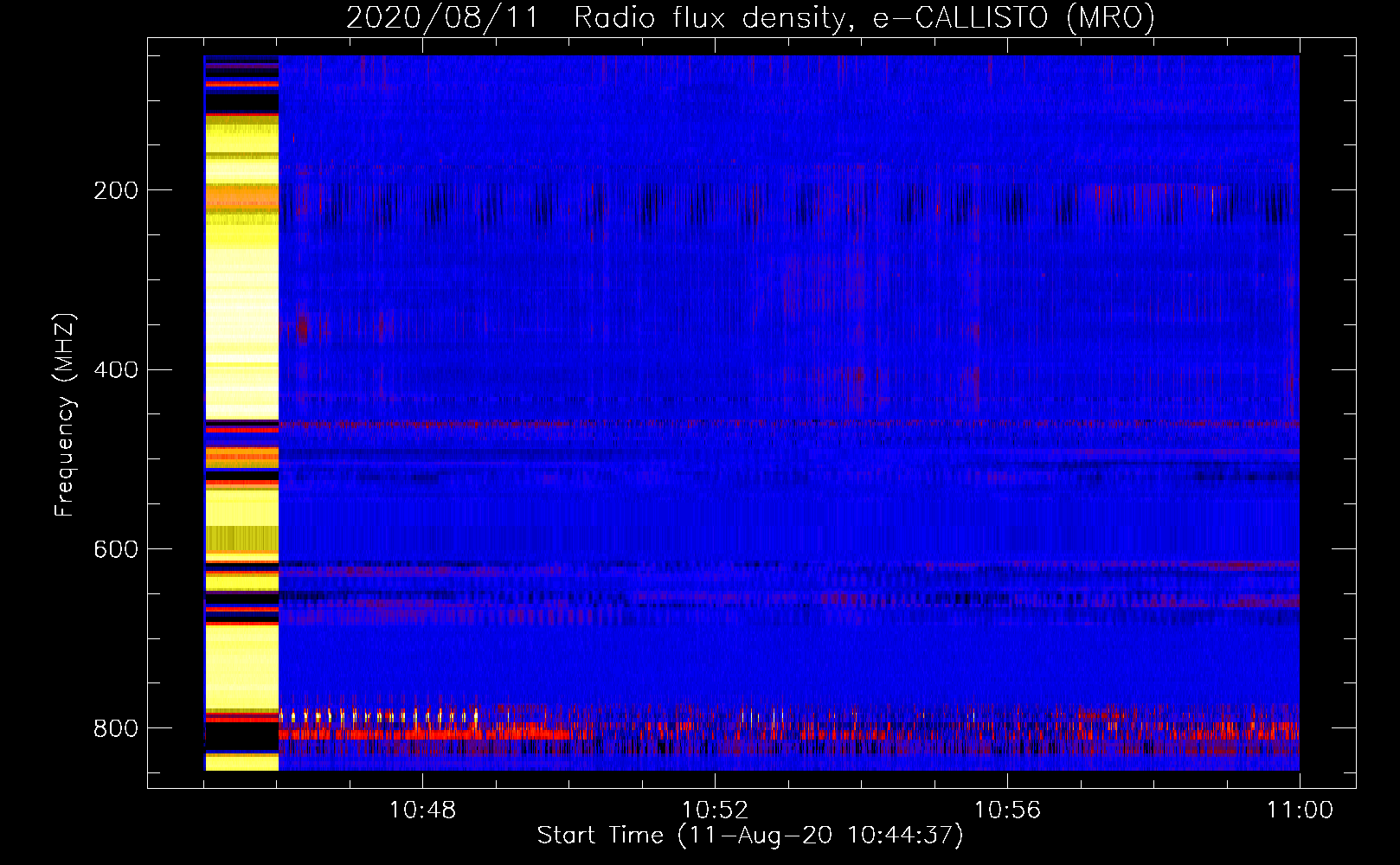This screenshot has width=1400, height=865.
Task: Click the 600 frequency tick label
Action: (116, 549)
